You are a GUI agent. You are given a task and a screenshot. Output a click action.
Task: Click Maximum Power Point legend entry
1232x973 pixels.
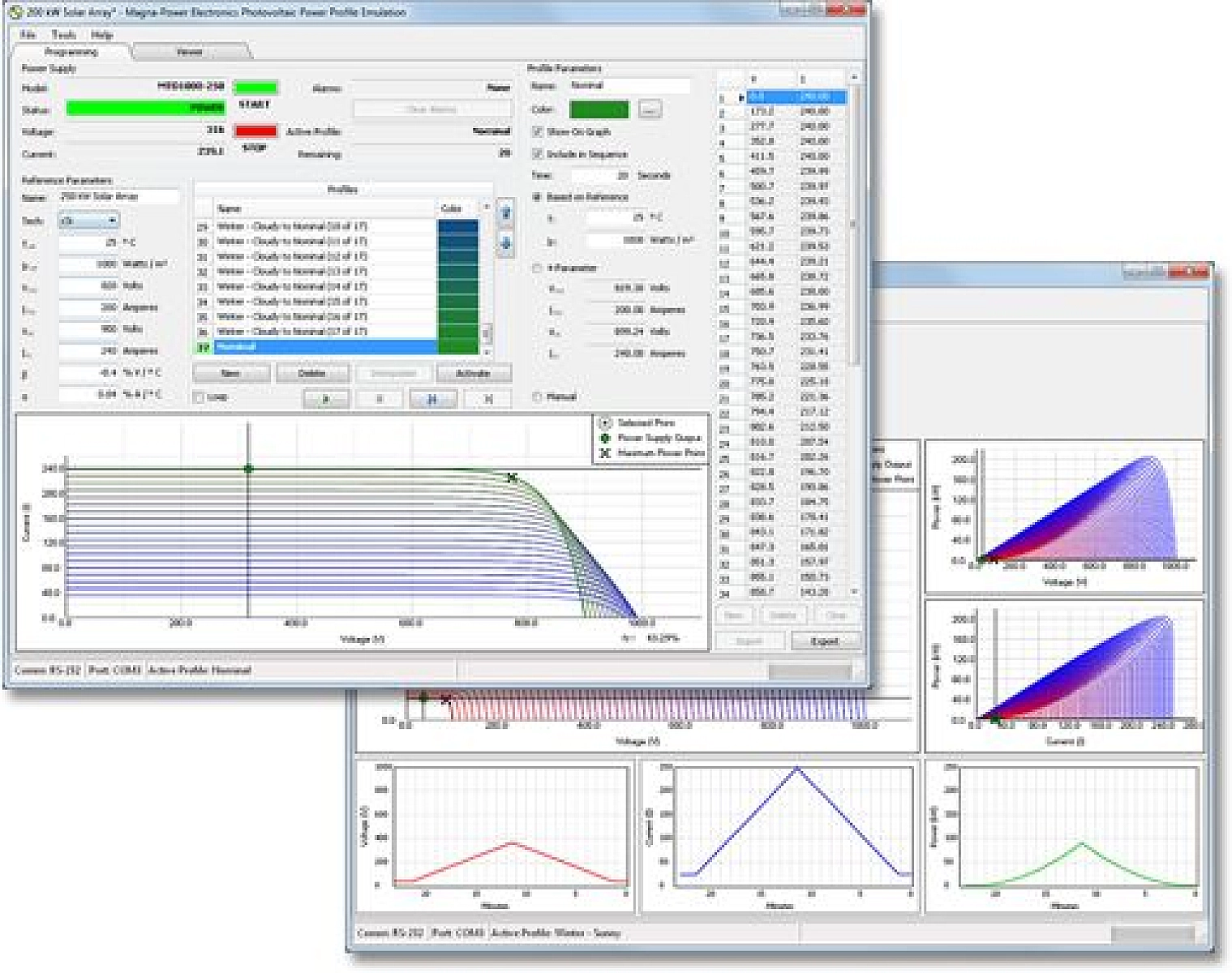[652, 452]
